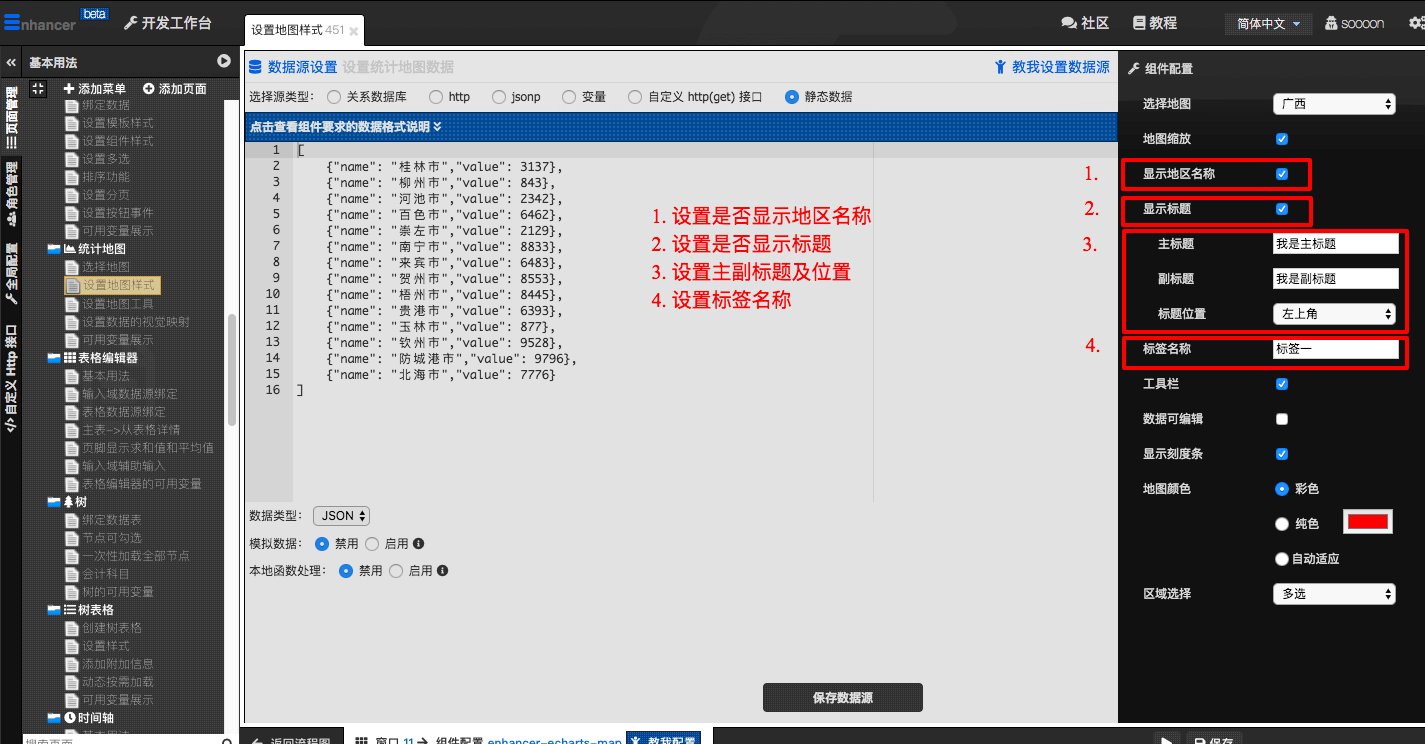Click the collapse-all icon above the page tree
The width and height of the screenshot is (1425, 744).
coord(38,89)
